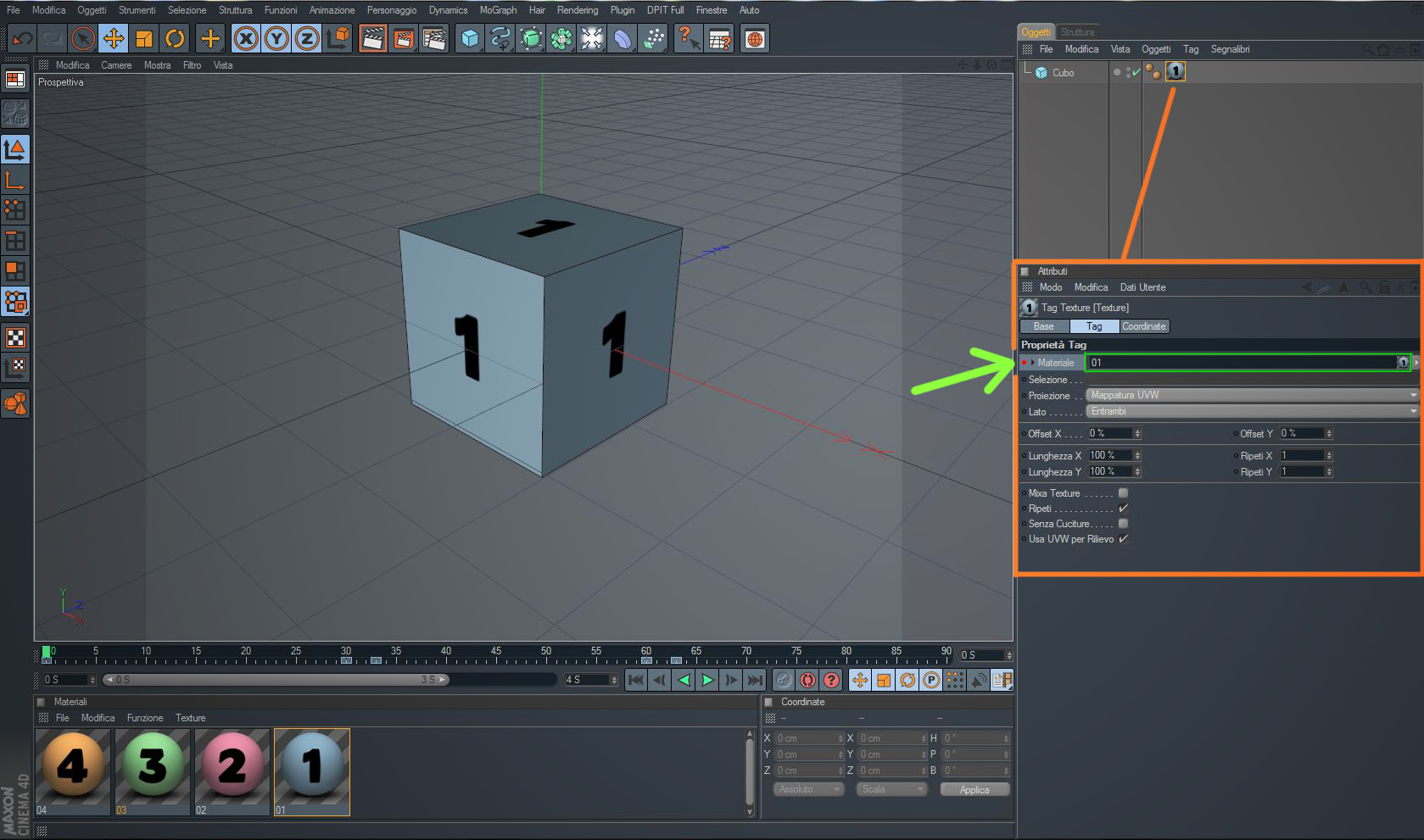Screen dimensions: 1424x840
Task: Select the Scale tool
Action: [144, 39]
